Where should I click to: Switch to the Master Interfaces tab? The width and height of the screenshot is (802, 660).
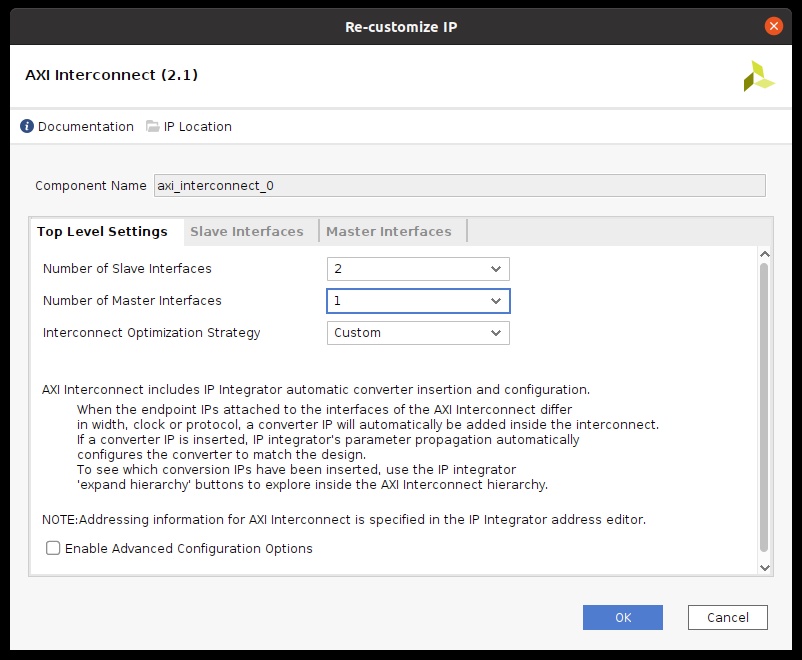pyautogui.click(x=389, y=231)
